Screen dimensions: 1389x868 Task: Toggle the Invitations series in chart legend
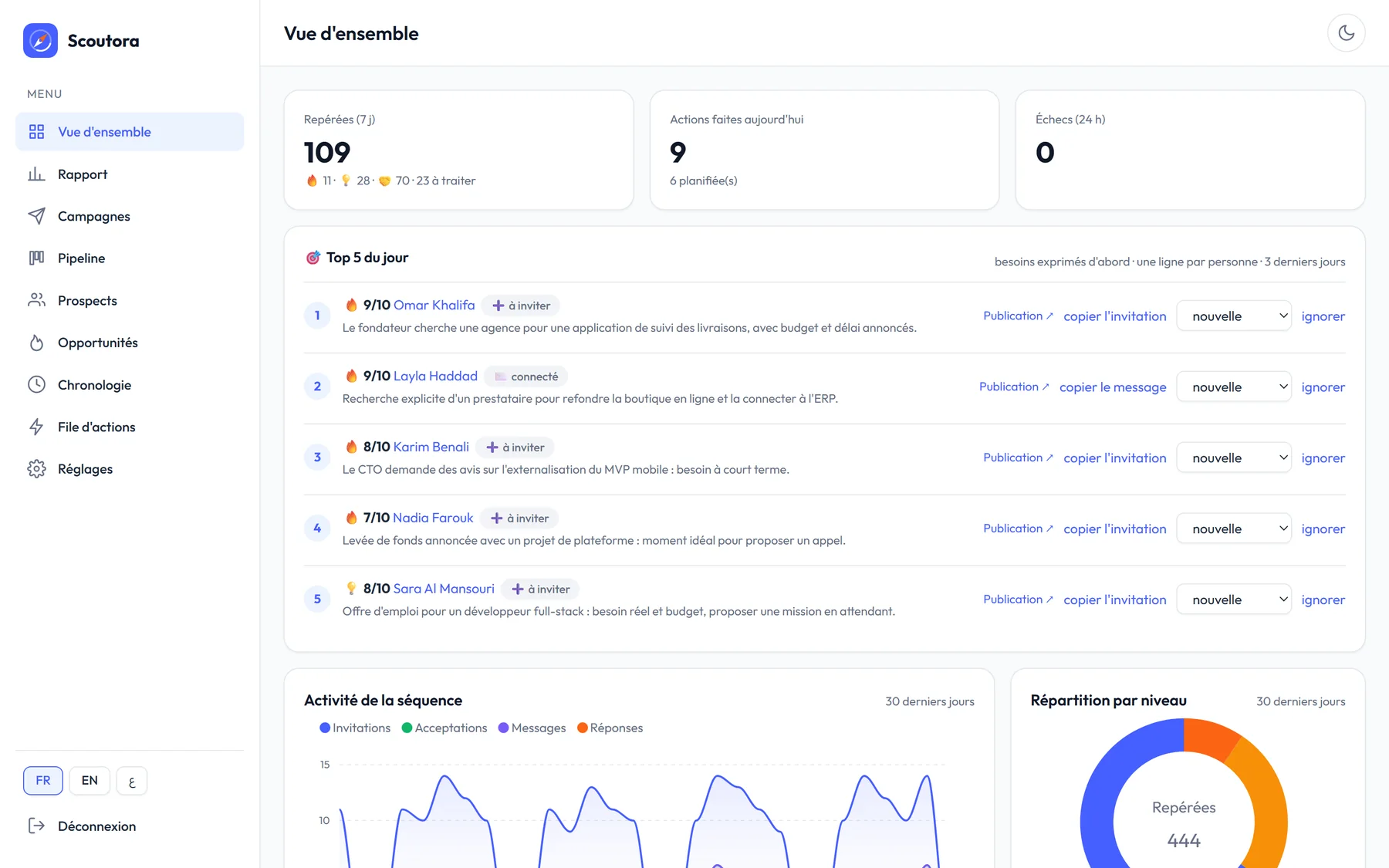[355, 728]
